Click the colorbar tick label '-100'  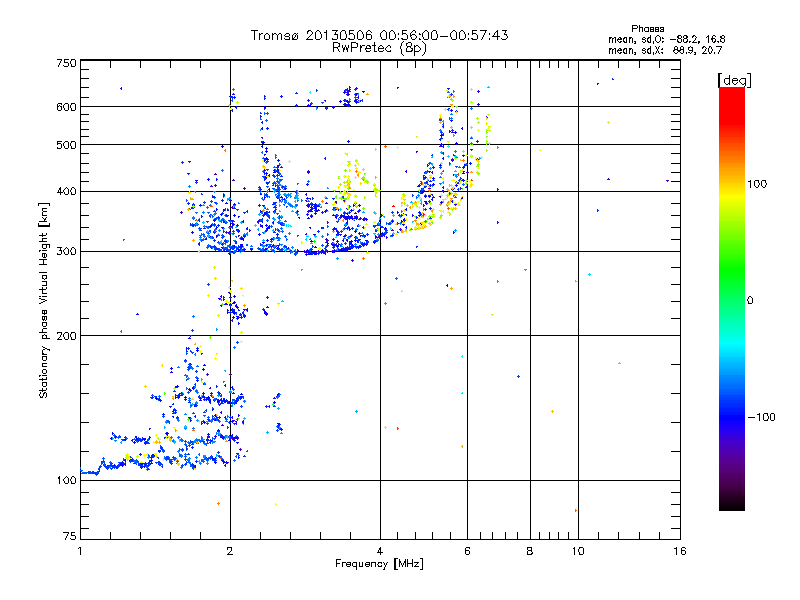[x=762, y=417]
